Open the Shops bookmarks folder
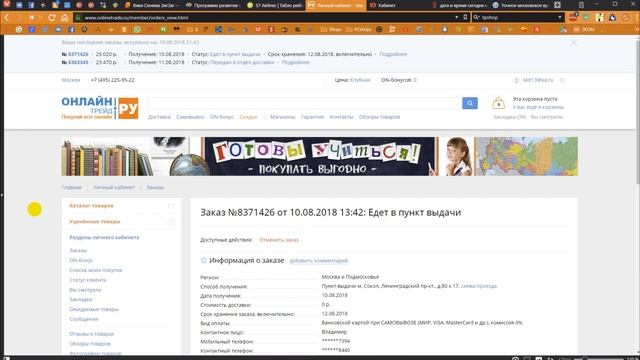Viewport: 640px width, 360px height. click(331, 29)
